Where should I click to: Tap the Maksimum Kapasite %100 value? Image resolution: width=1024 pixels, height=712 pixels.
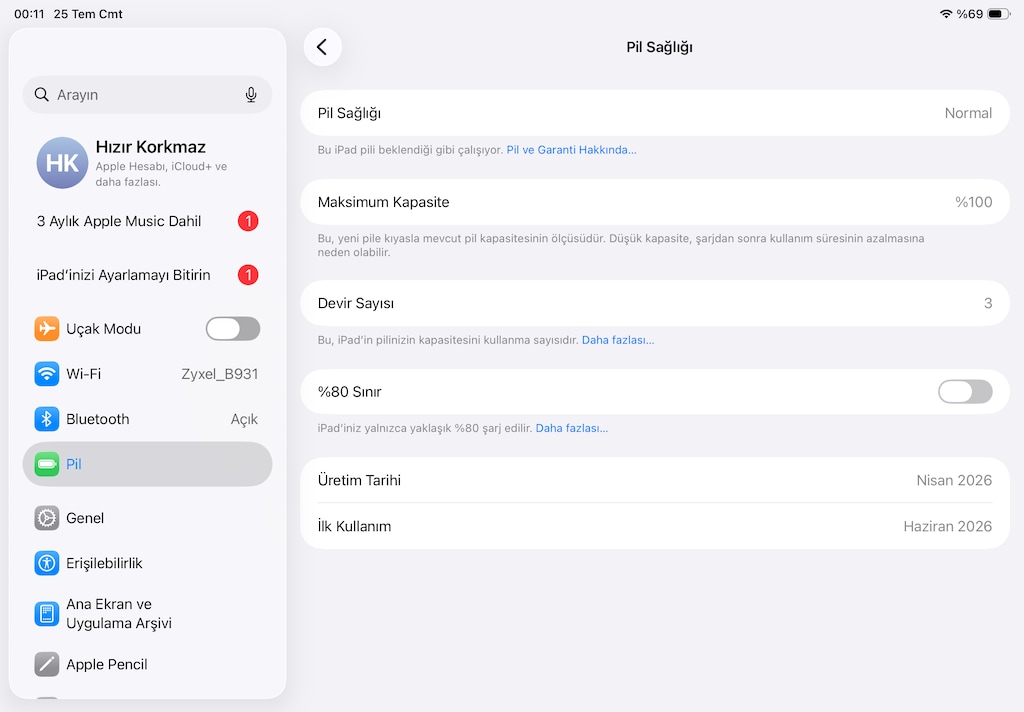click(x=973, y=202)
